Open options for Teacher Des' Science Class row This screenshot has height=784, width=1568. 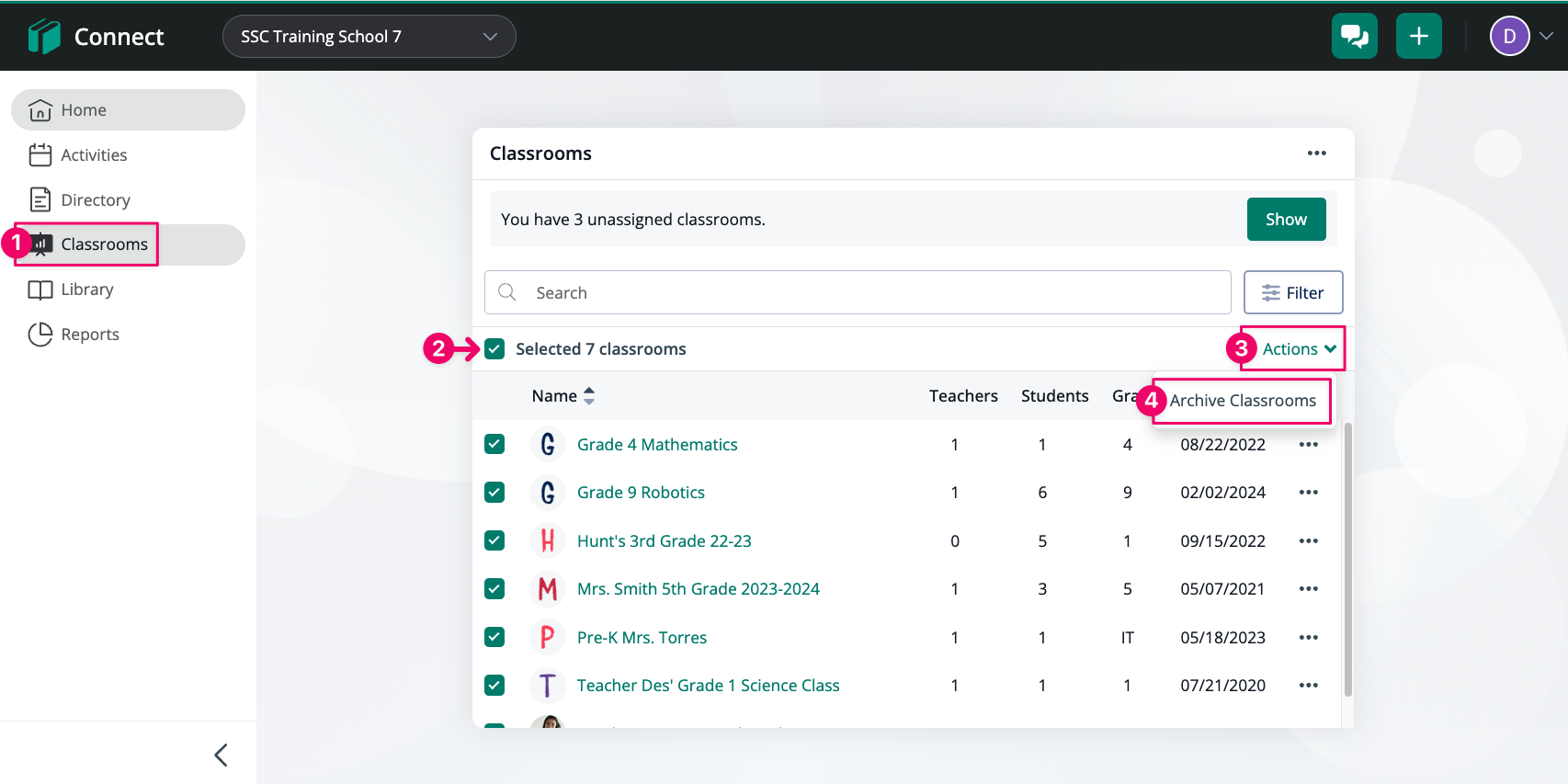(1309, 686)
